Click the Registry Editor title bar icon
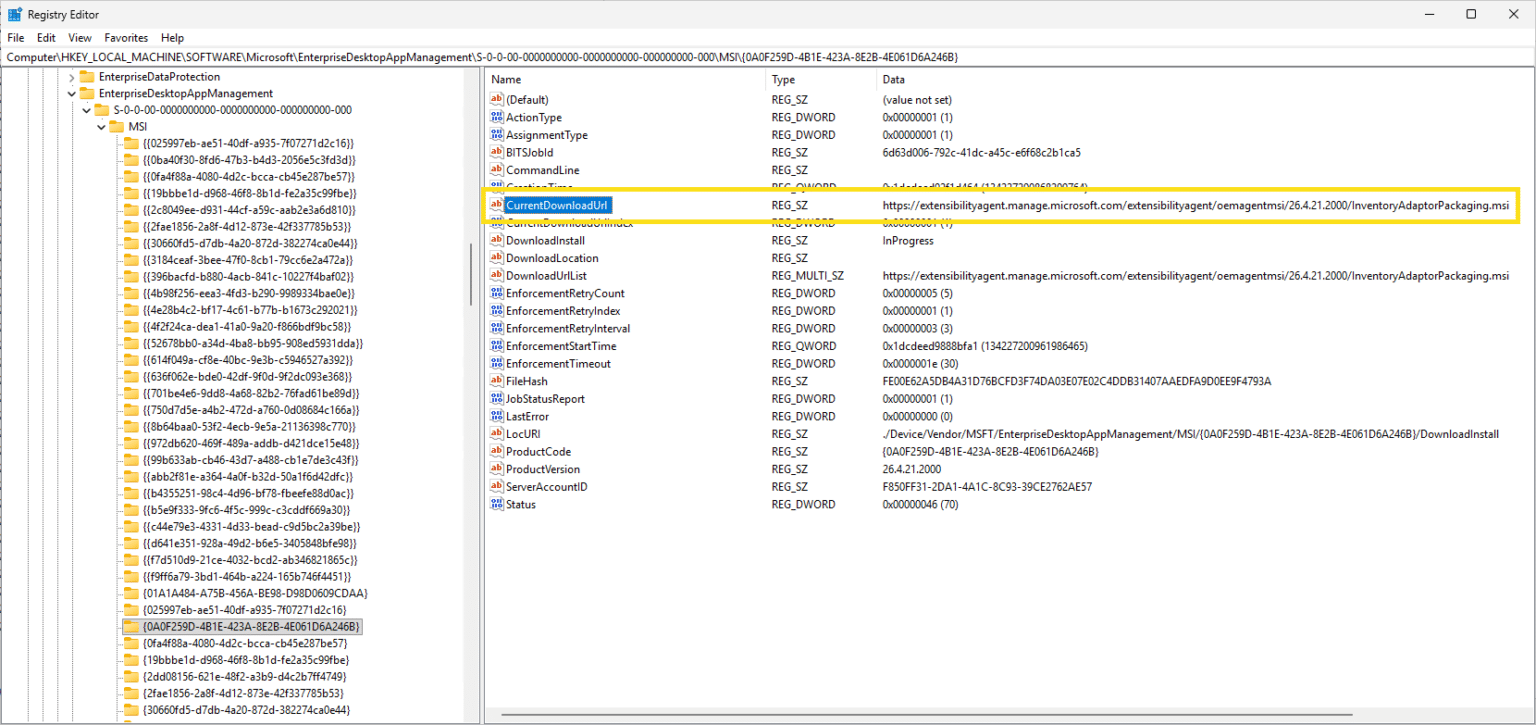The image size is (1536, 725). point(15,14)
